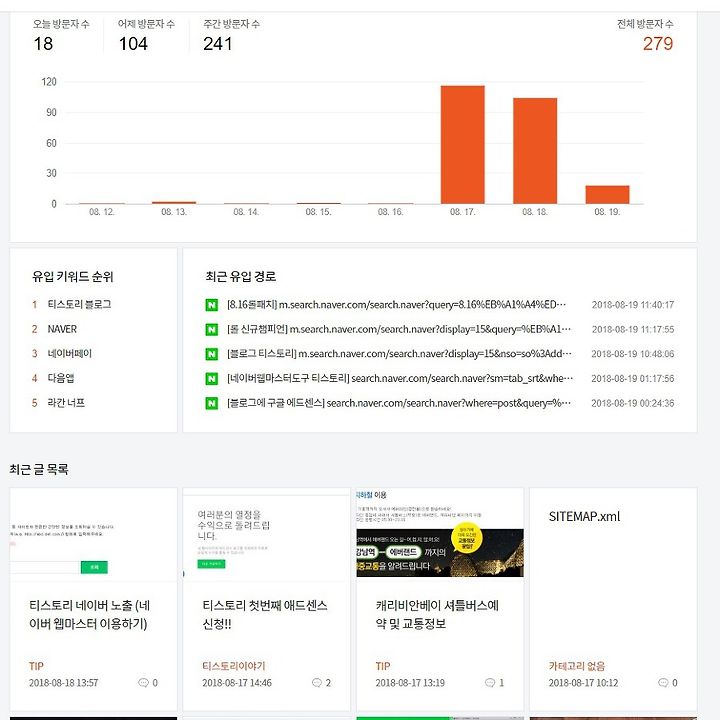Click timestamp 2018-08-19 00:24:36
Viewport: 720px width, 720px height.
[x=633, y=403]
